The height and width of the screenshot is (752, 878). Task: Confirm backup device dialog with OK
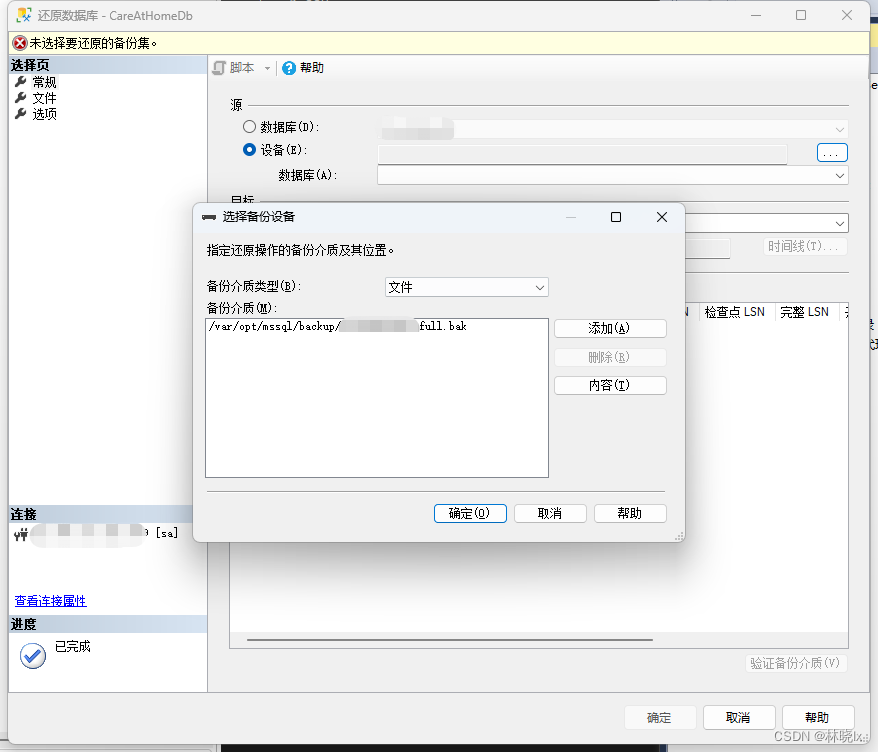[470, 513]
